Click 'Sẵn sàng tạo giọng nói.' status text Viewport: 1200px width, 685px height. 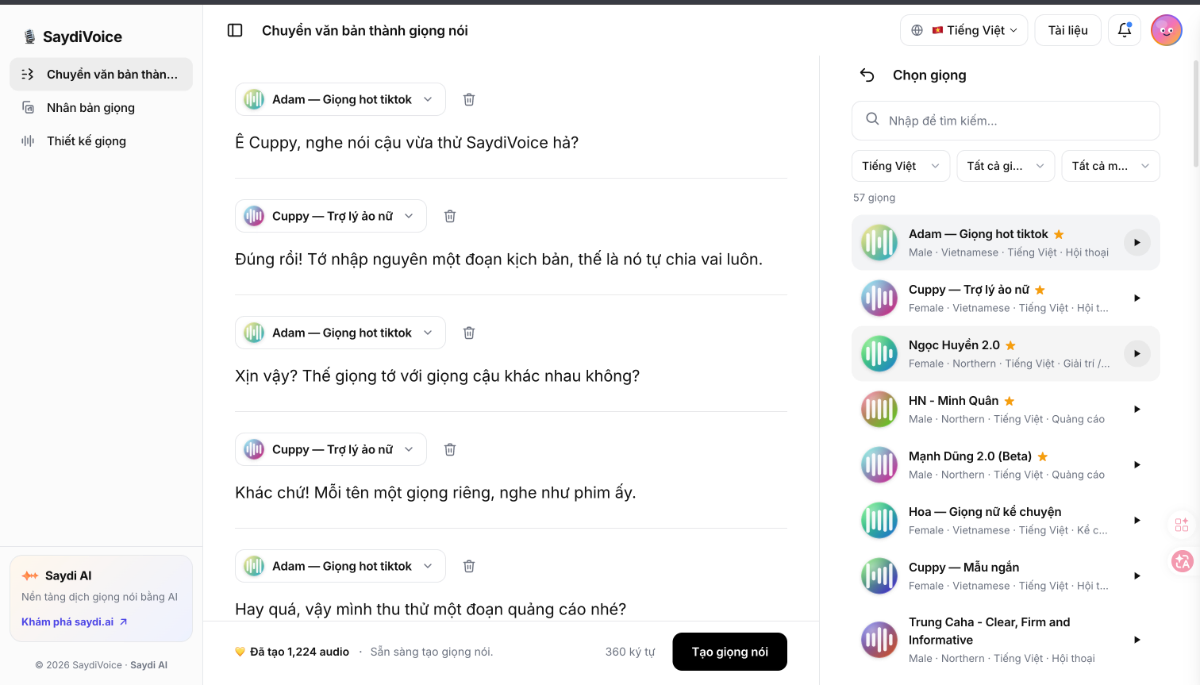click(x=432, y=652)
